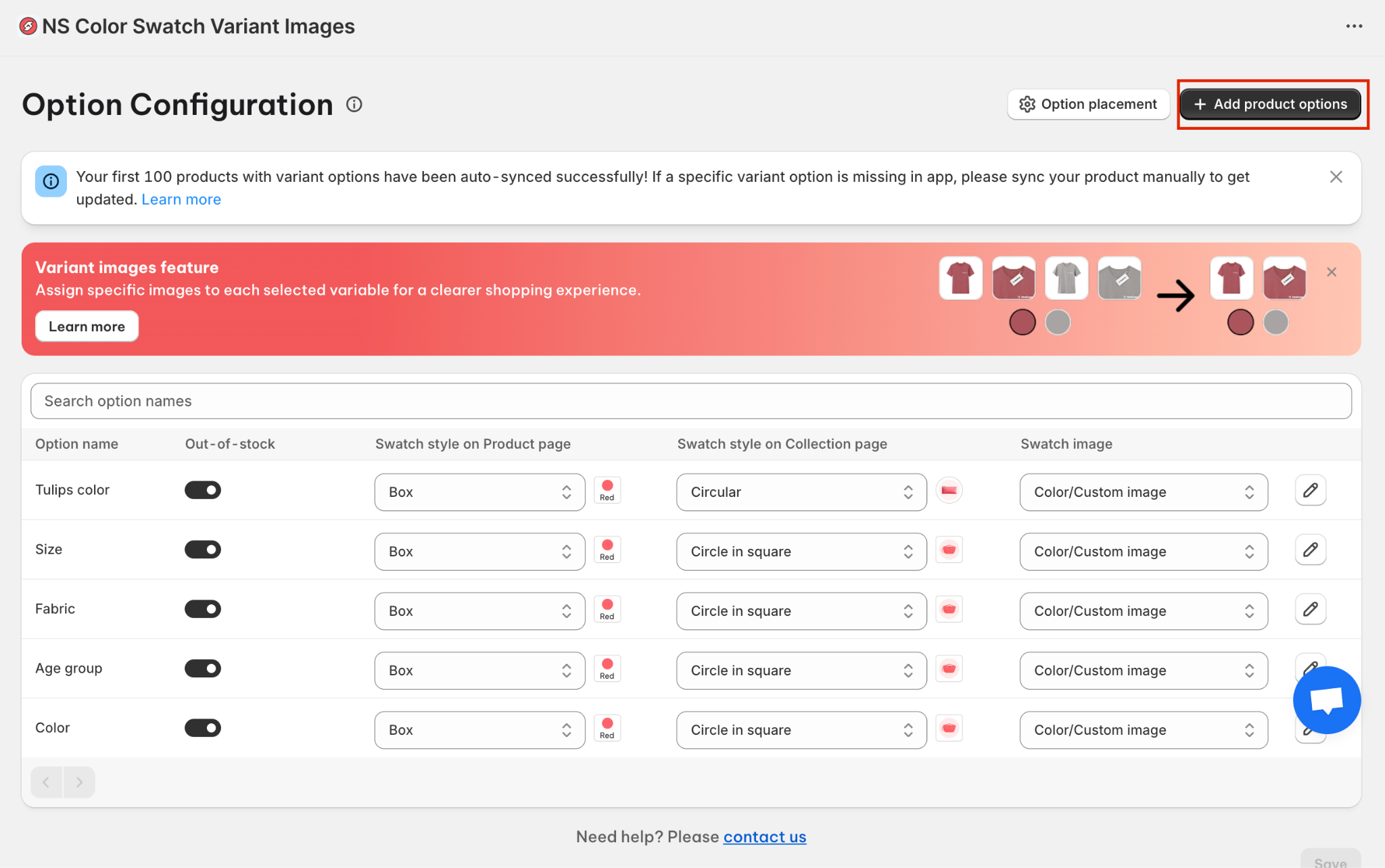Screen dimensions: 1385x868
Task: Open Option placement settings
Action: [x=1088, y=104]
